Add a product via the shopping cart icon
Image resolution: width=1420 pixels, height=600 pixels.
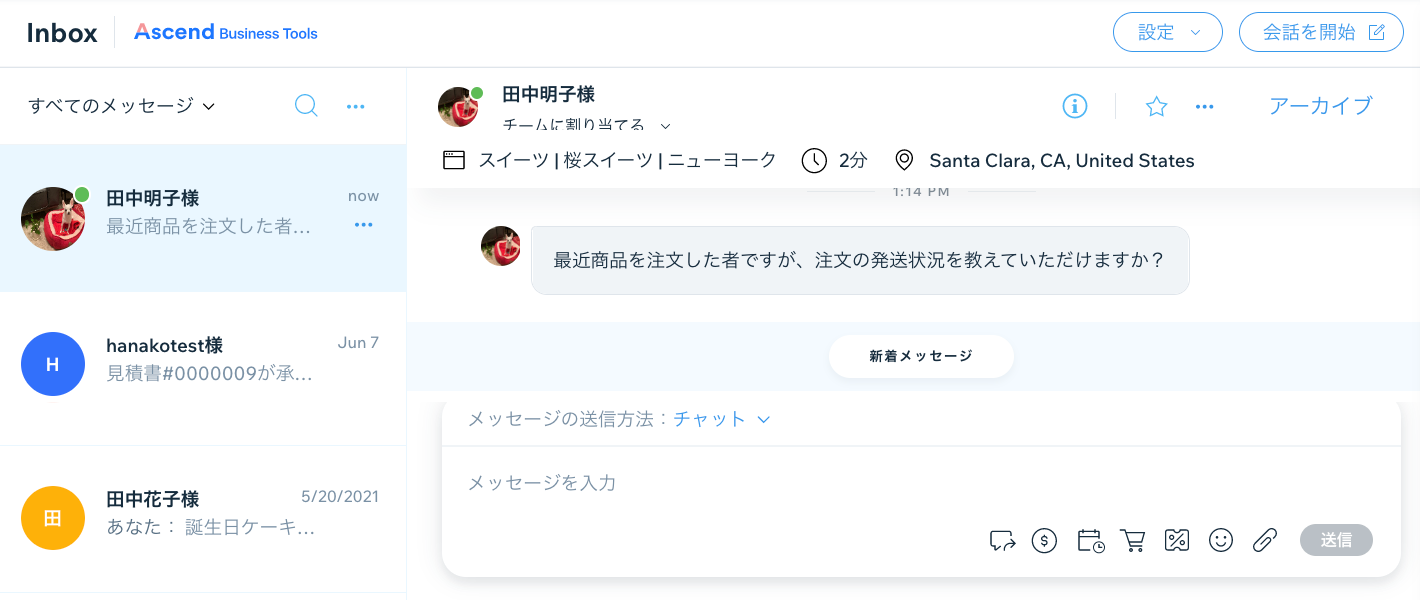point(1133,540)
